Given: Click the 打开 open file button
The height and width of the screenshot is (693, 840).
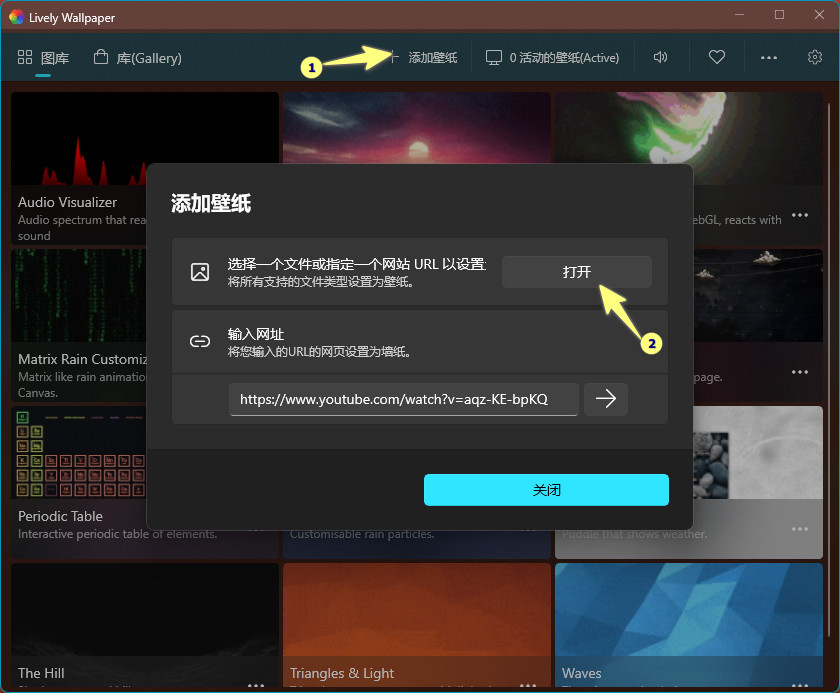Looking at the screenshot, I should tap(577, 272).
